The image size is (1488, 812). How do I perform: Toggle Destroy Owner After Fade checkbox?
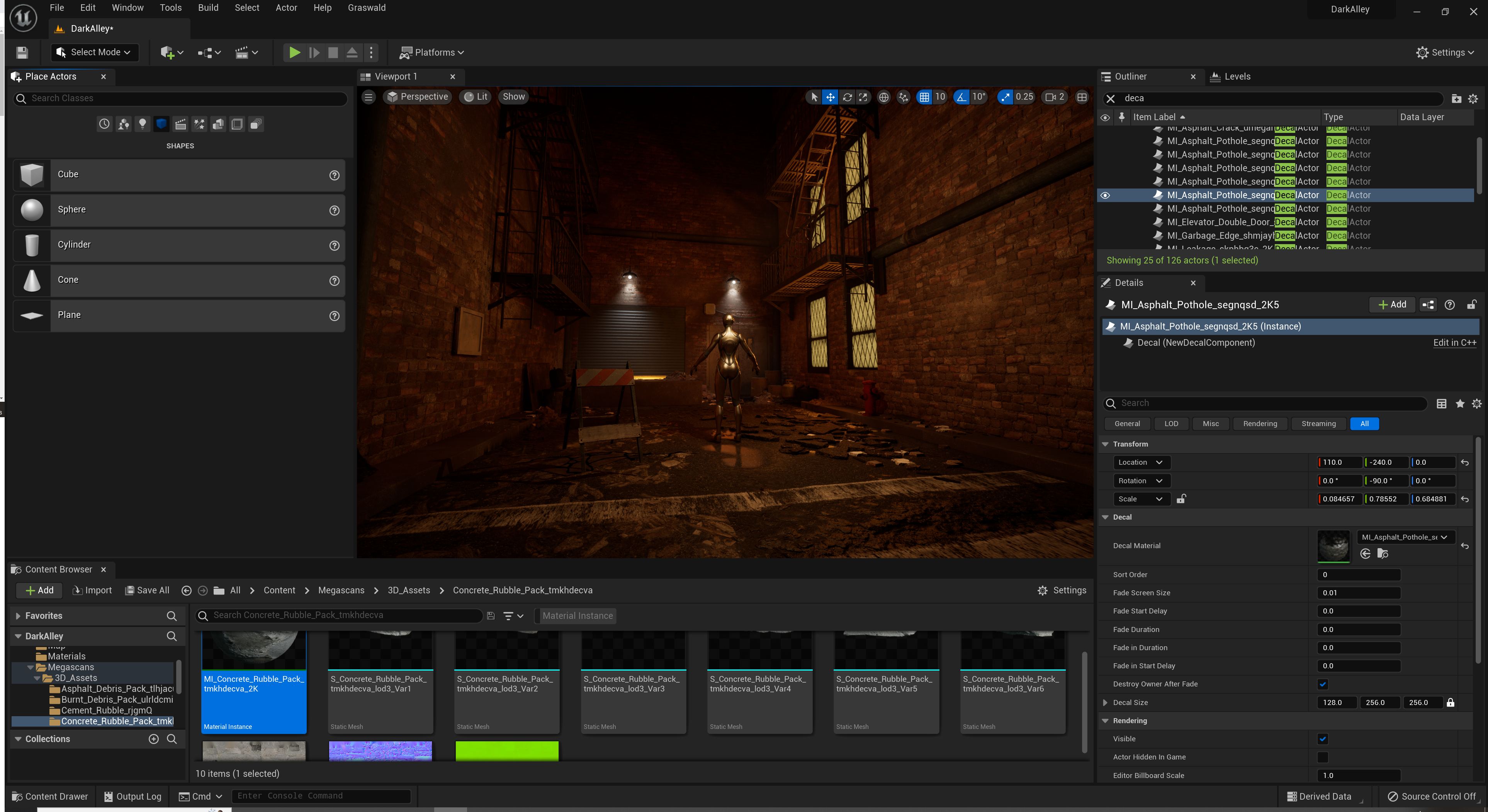click(x=1323, y=685)
